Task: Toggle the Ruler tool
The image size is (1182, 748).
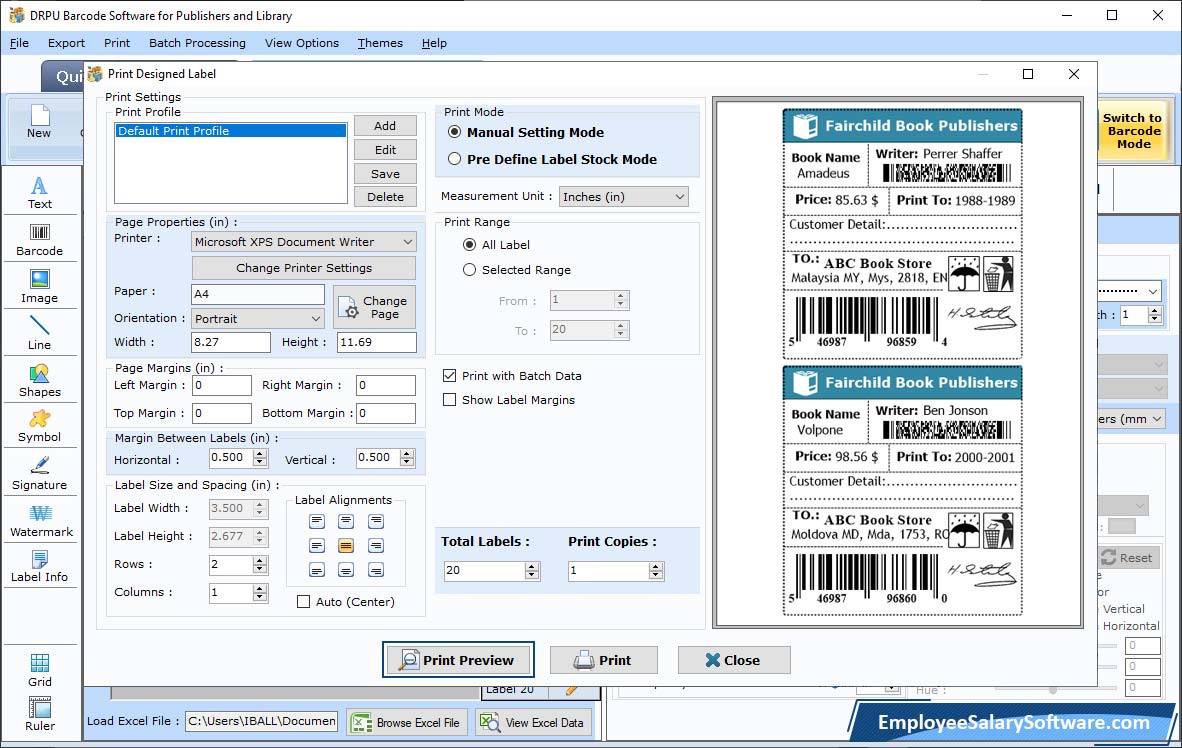Action: click(x=39, y=714)
